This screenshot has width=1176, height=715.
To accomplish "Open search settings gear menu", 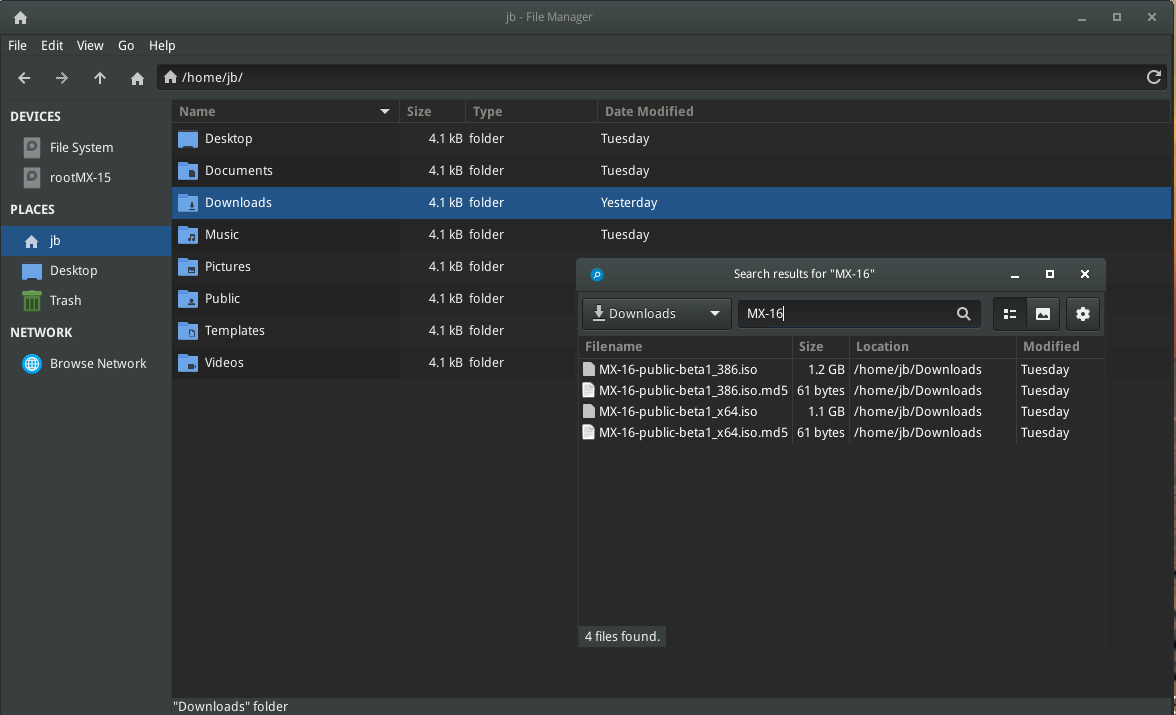I will coord(1082,314).
